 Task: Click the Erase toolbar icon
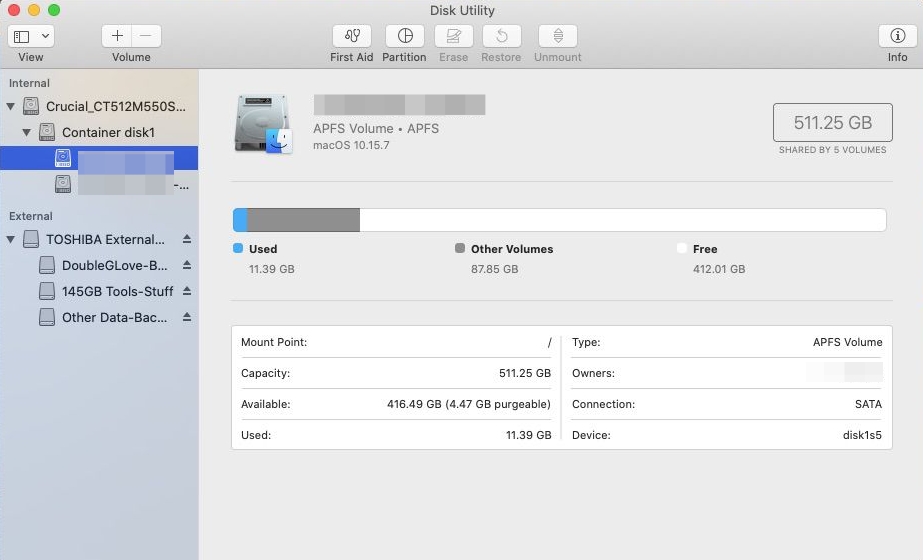(453, 37)
